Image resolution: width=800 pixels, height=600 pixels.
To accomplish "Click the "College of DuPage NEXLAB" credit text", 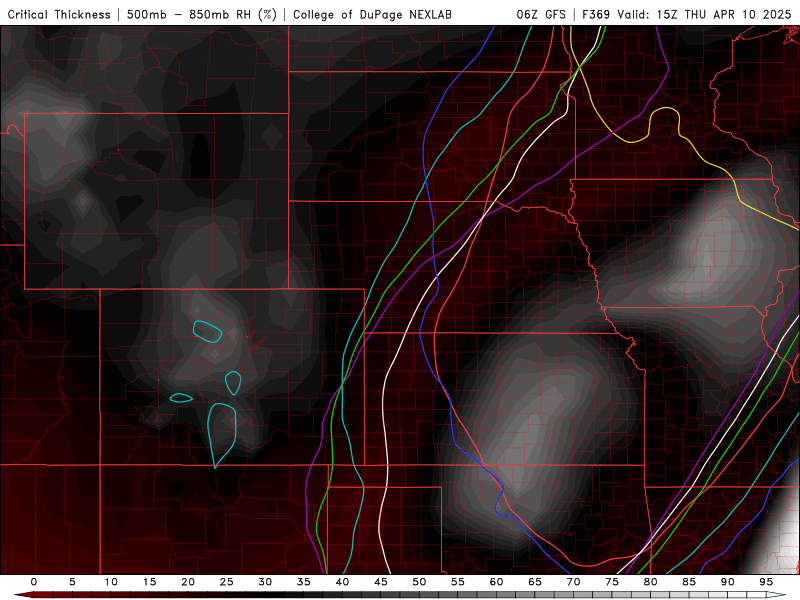I will click(x=372, y=14).
